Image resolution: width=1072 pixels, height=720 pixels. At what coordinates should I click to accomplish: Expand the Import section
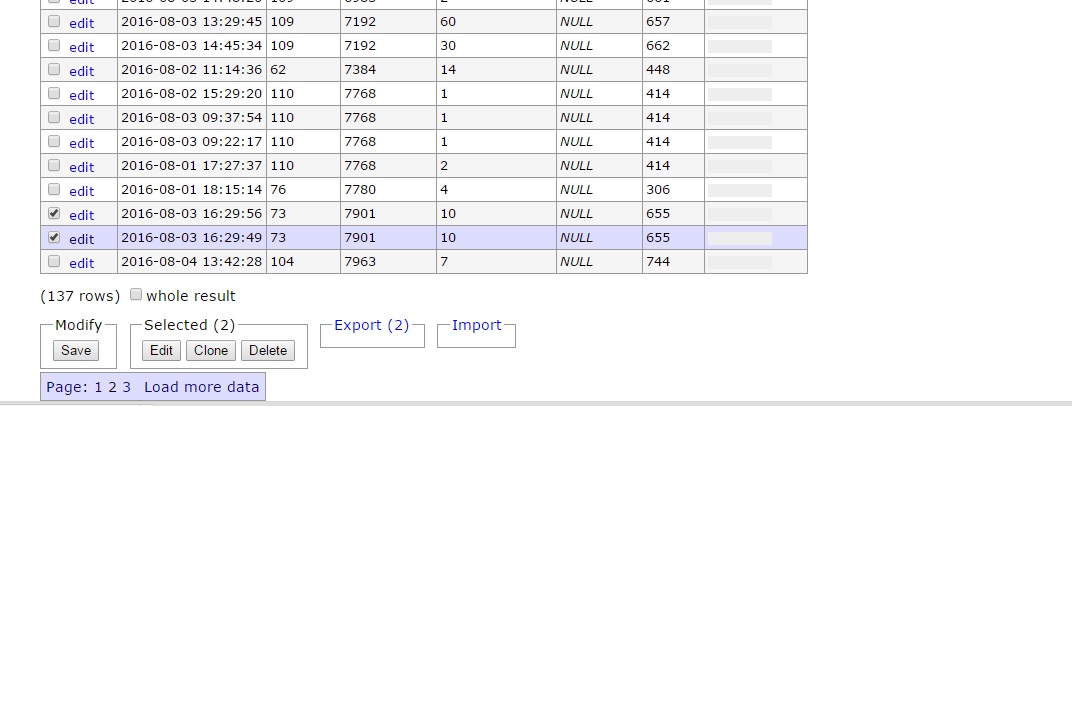click(x=476, y=325)
